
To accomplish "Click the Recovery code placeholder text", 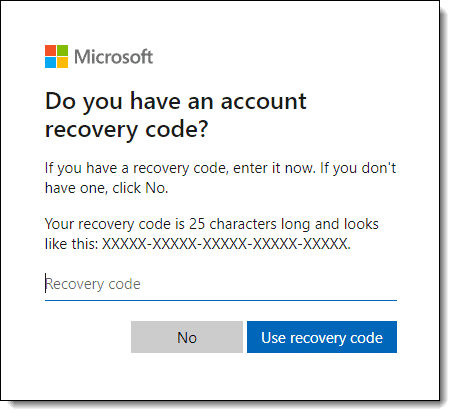I will click(x=93, y=284).
